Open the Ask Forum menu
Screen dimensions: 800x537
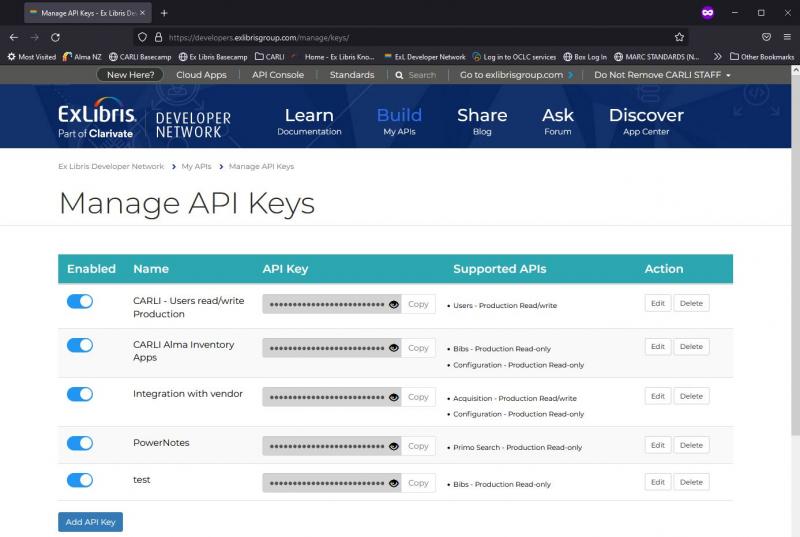click(558, 121)
